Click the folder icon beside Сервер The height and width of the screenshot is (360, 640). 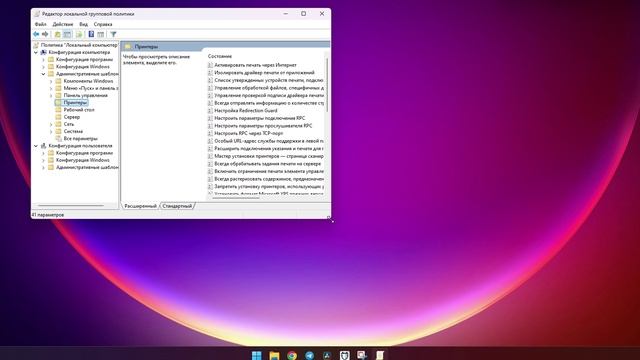[58, 117]
